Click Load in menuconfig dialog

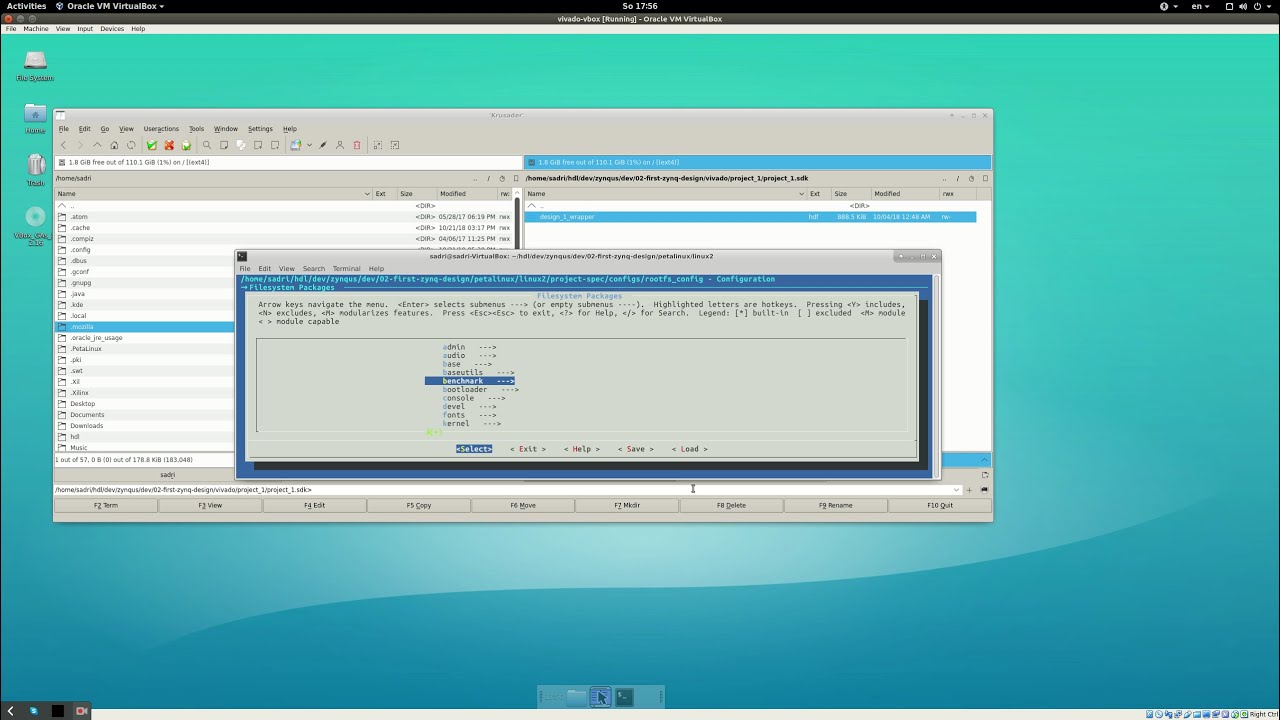point(690,449)
